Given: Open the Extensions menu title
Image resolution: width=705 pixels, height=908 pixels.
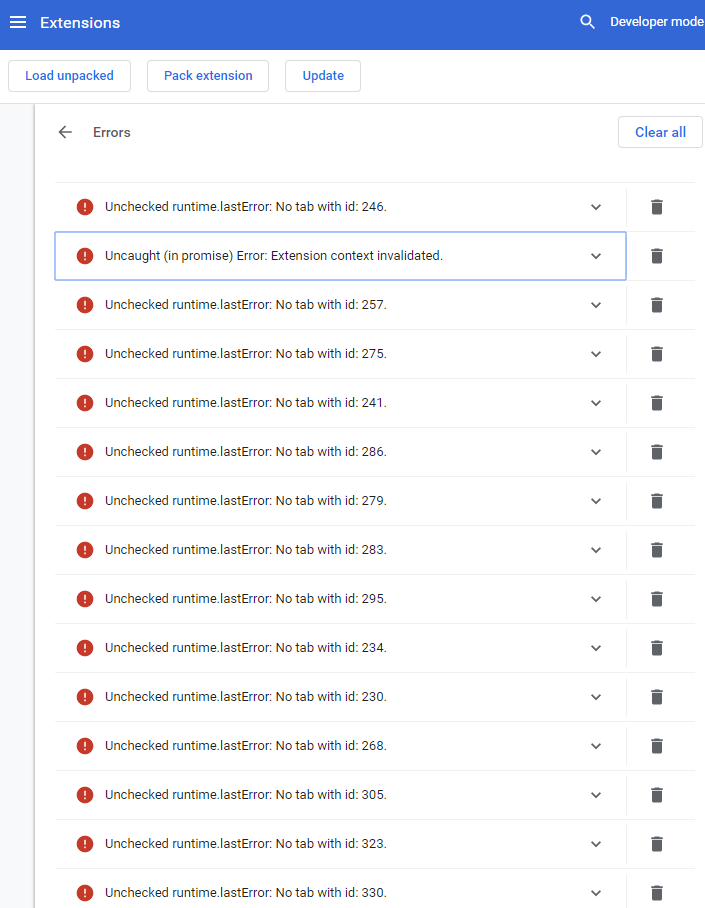Looking at the screenshot, I should [x=79, y=22].
